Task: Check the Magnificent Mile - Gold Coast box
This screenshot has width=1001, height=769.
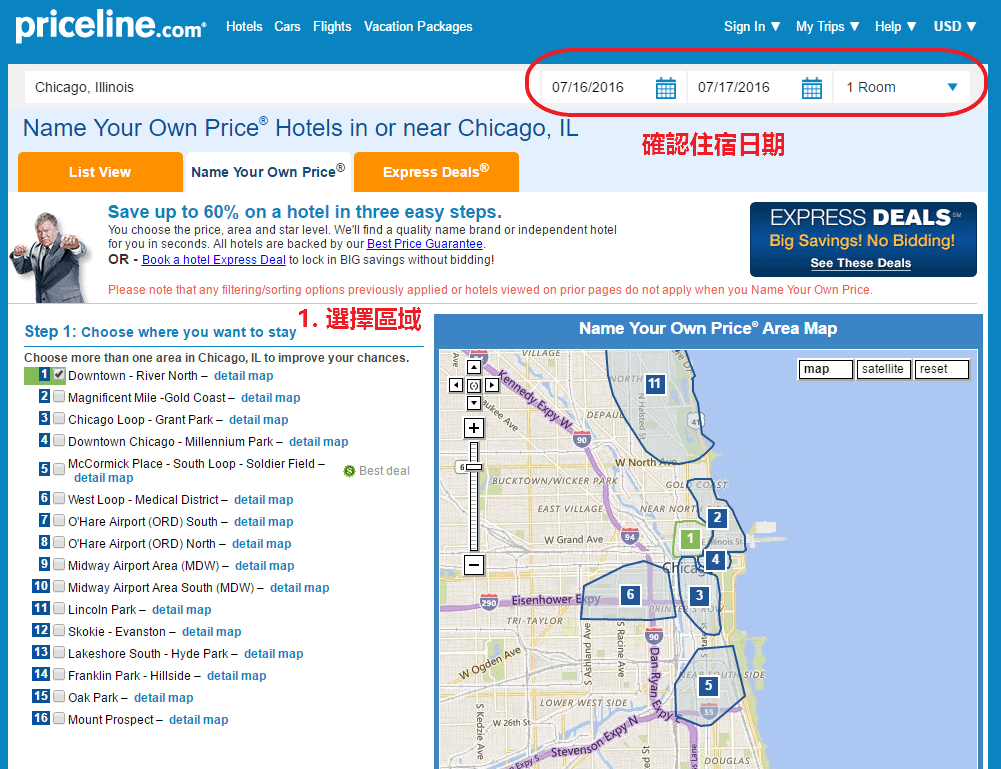Action: (59, 397)
